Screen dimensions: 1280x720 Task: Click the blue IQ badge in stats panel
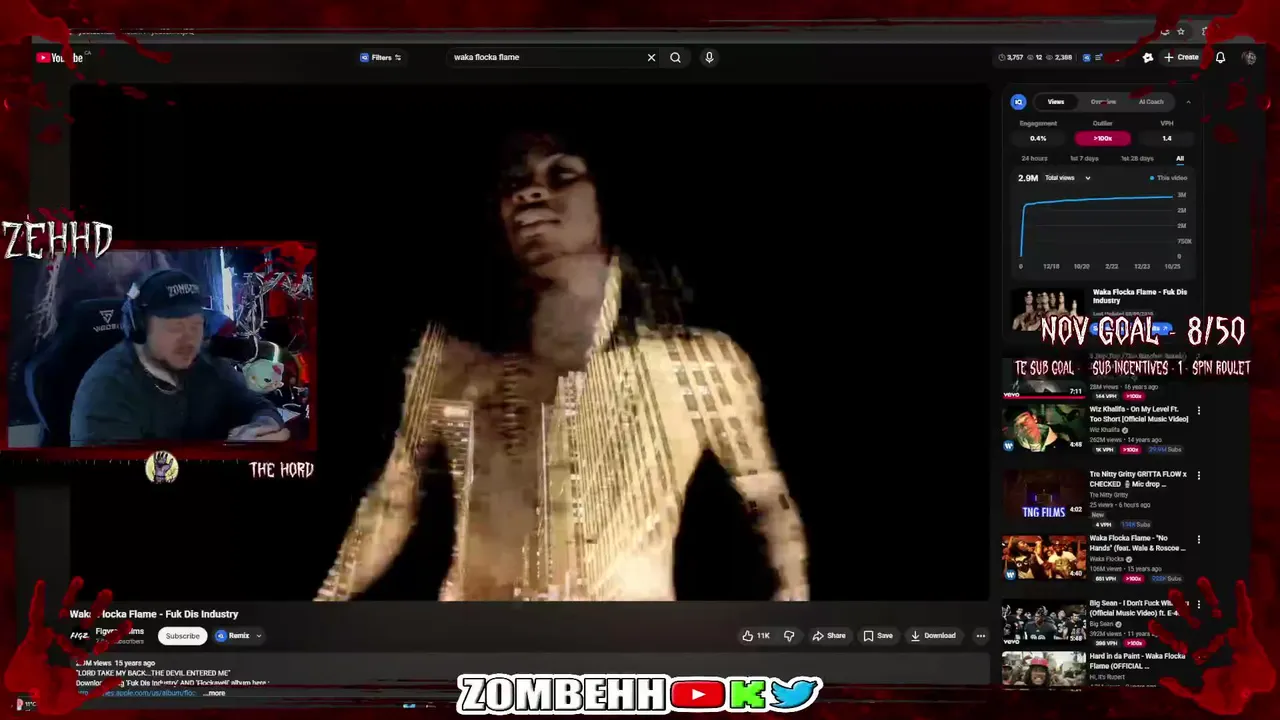pyautogui.click(x=1018, y=101)
